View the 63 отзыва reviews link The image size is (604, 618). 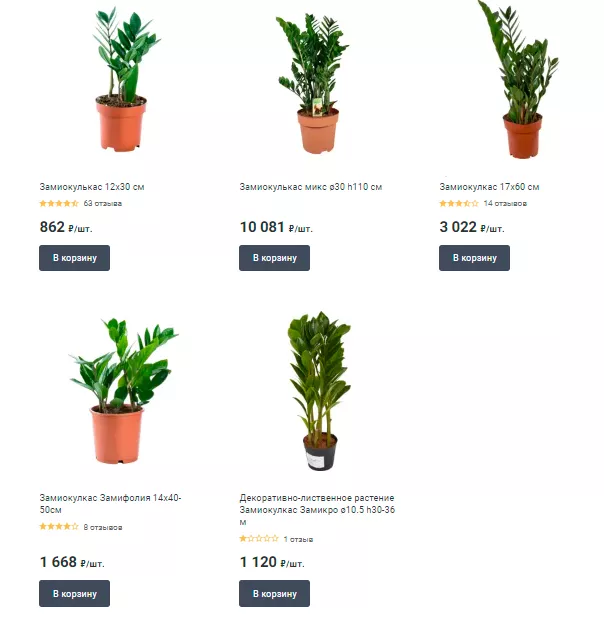[x=103, y=203]
